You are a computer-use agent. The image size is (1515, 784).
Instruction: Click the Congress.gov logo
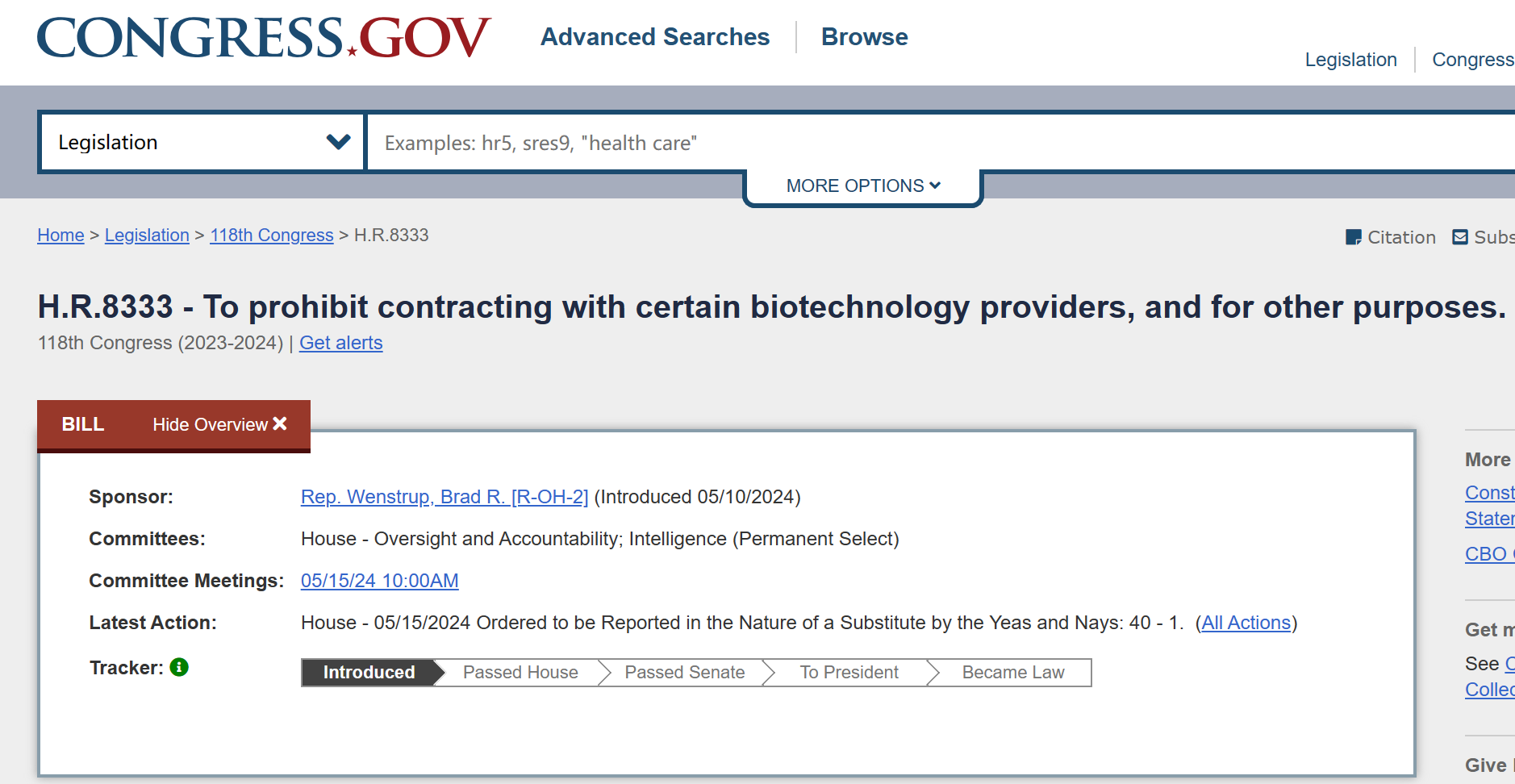tap(263, 37)
